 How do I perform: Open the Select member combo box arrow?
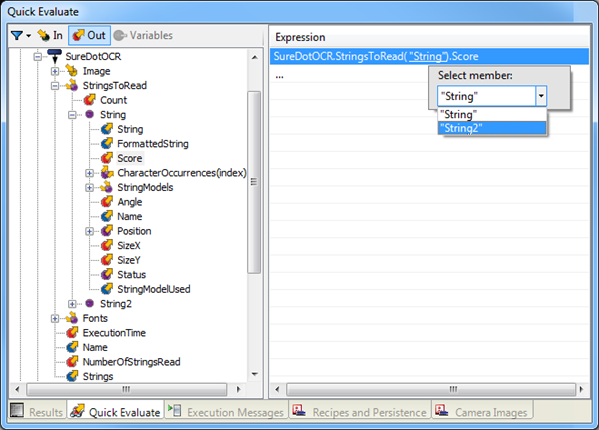[x=541, y=96]
